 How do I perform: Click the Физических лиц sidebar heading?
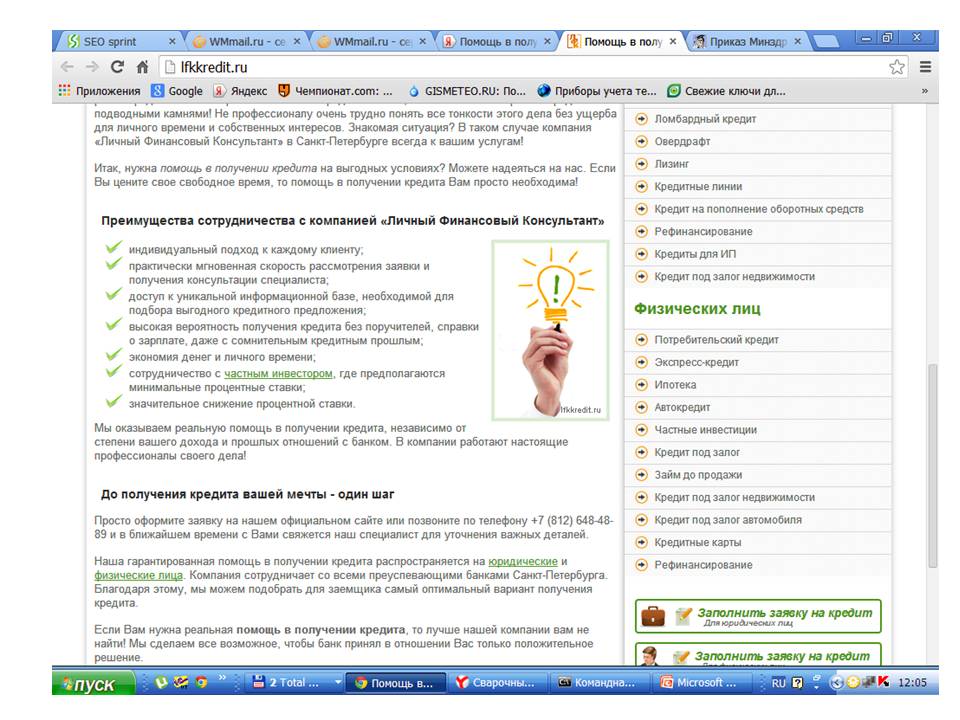pos(697,309)
